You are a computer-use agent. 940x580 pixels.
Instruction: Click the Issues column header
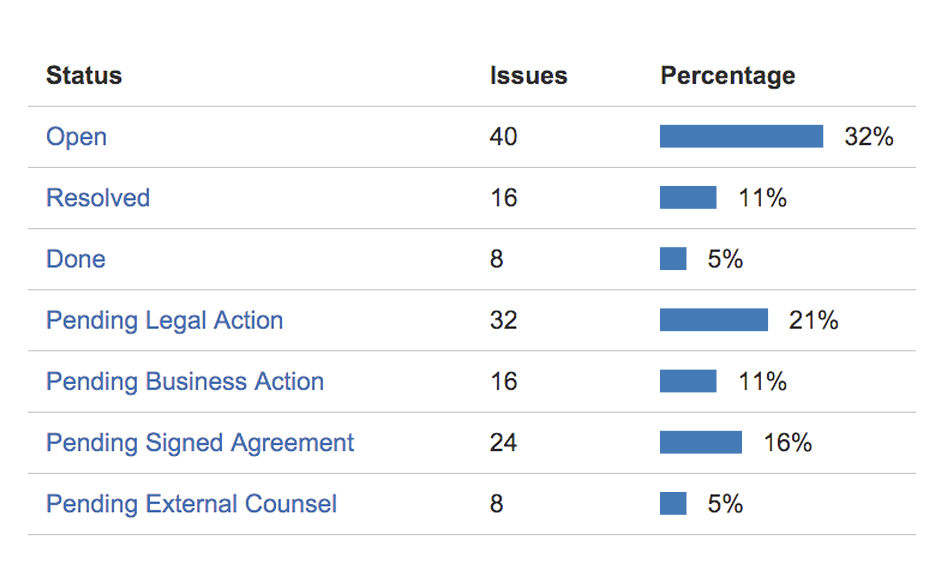click(x=528, y=76)
